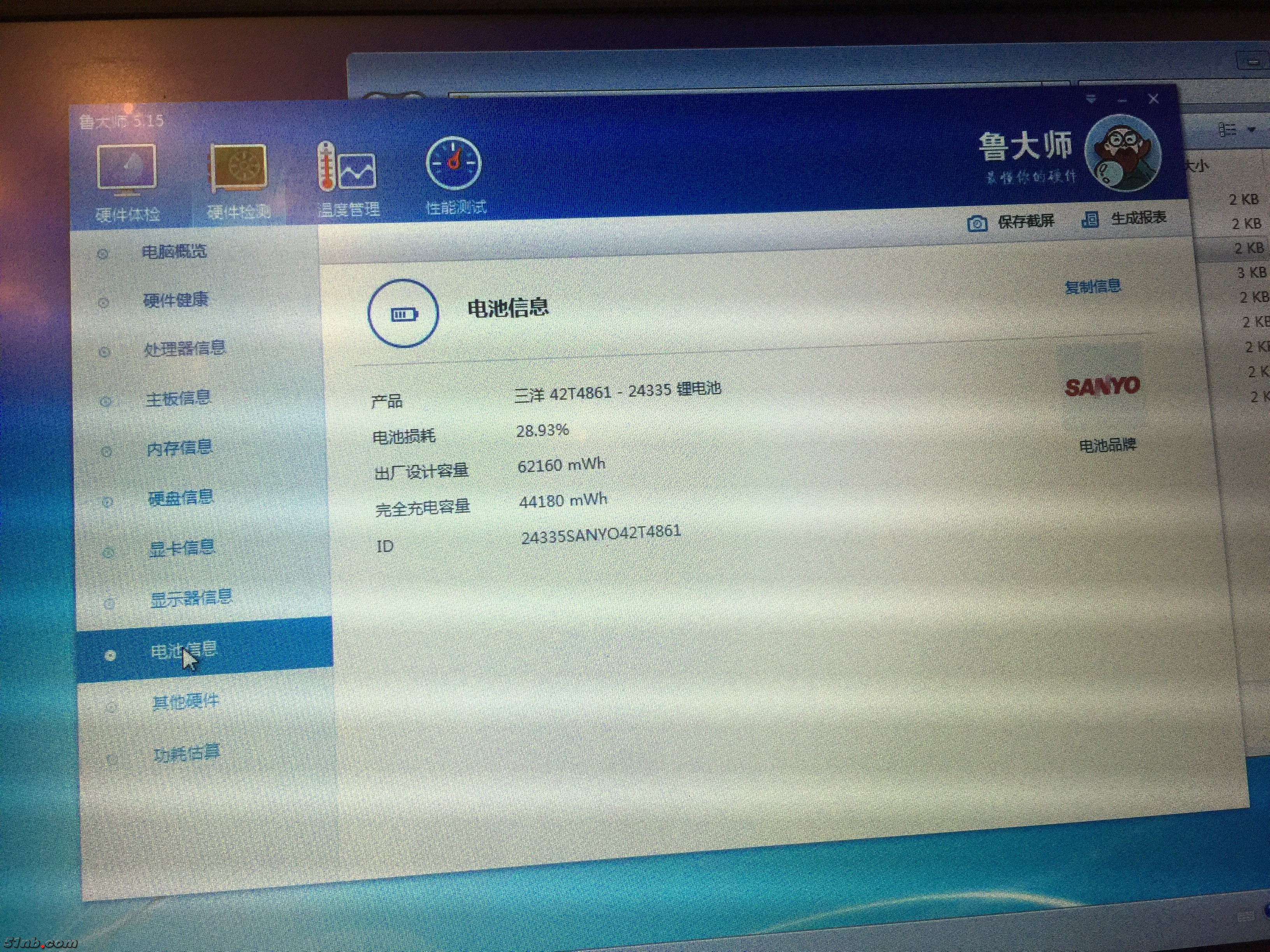Open 温度管理 thermometer icon
This screenshot has width=1270, height=952.
347,166
